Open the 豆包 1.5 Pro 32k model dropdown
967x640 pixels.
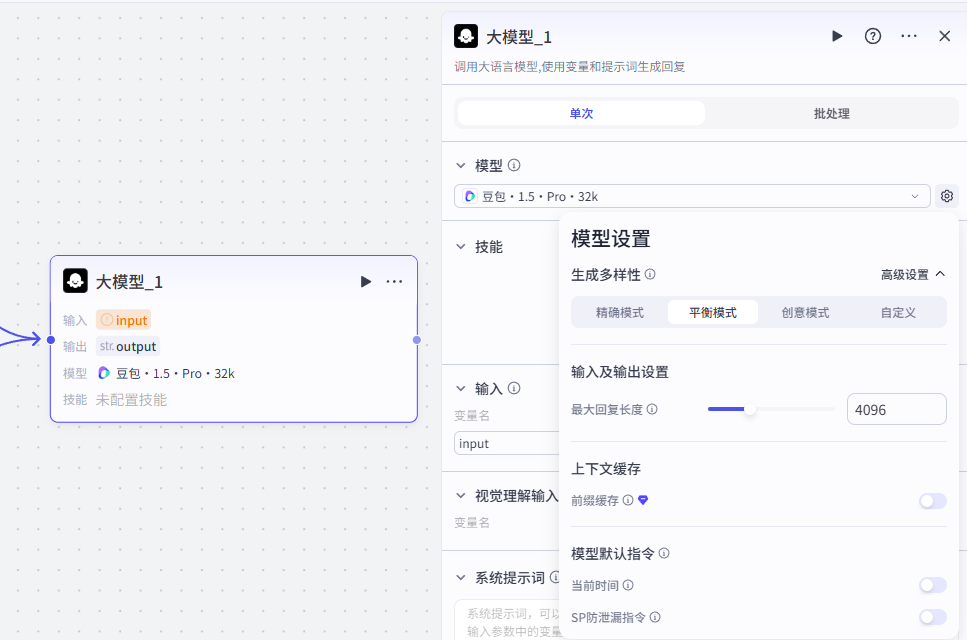coord(692,196)
